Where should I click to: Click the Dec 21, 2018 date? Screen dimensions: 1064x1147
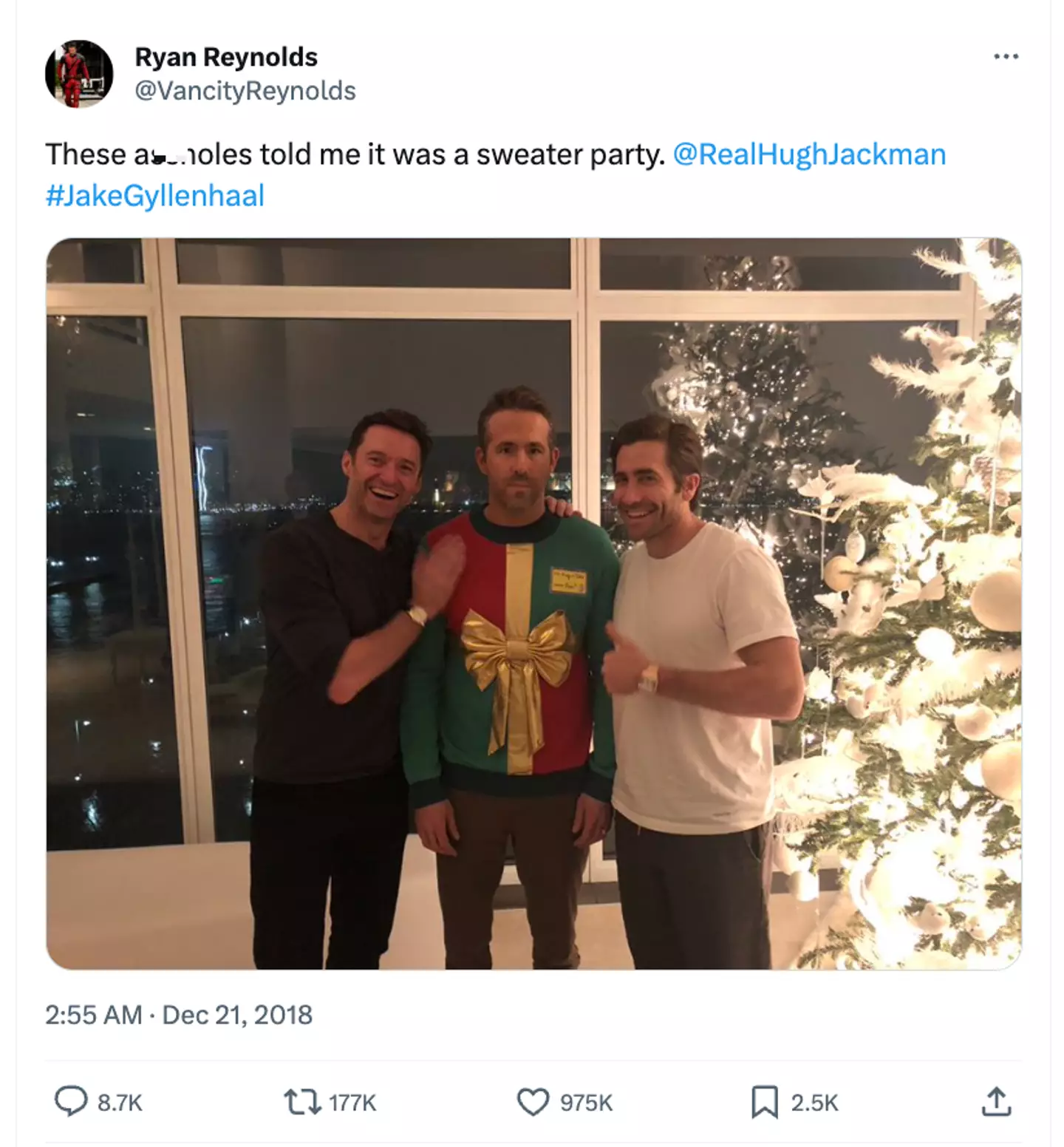pos(237,1015)
